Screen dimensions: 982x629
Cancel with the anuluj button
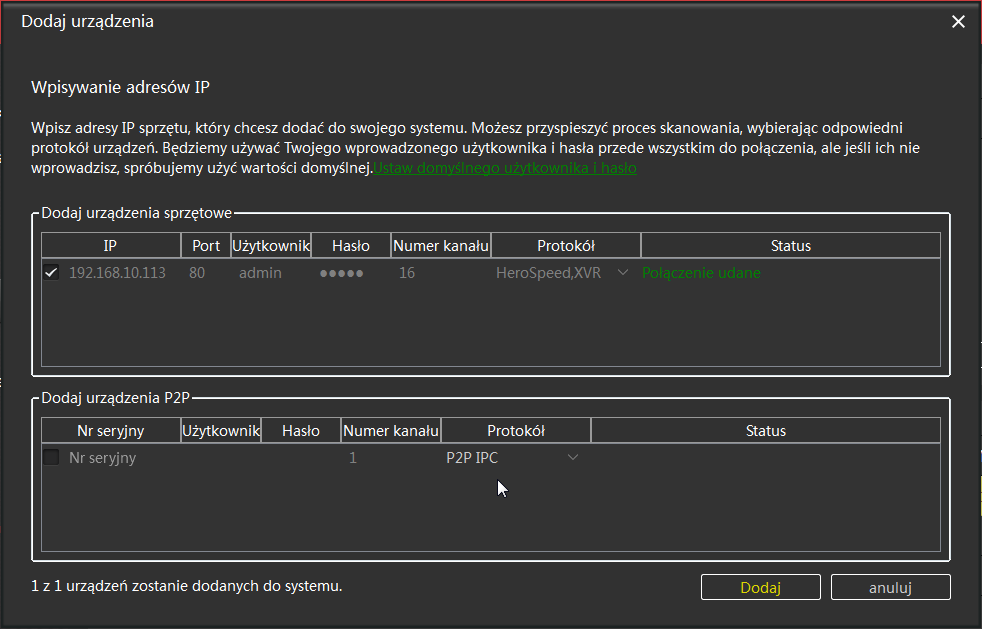coord(890,587)
